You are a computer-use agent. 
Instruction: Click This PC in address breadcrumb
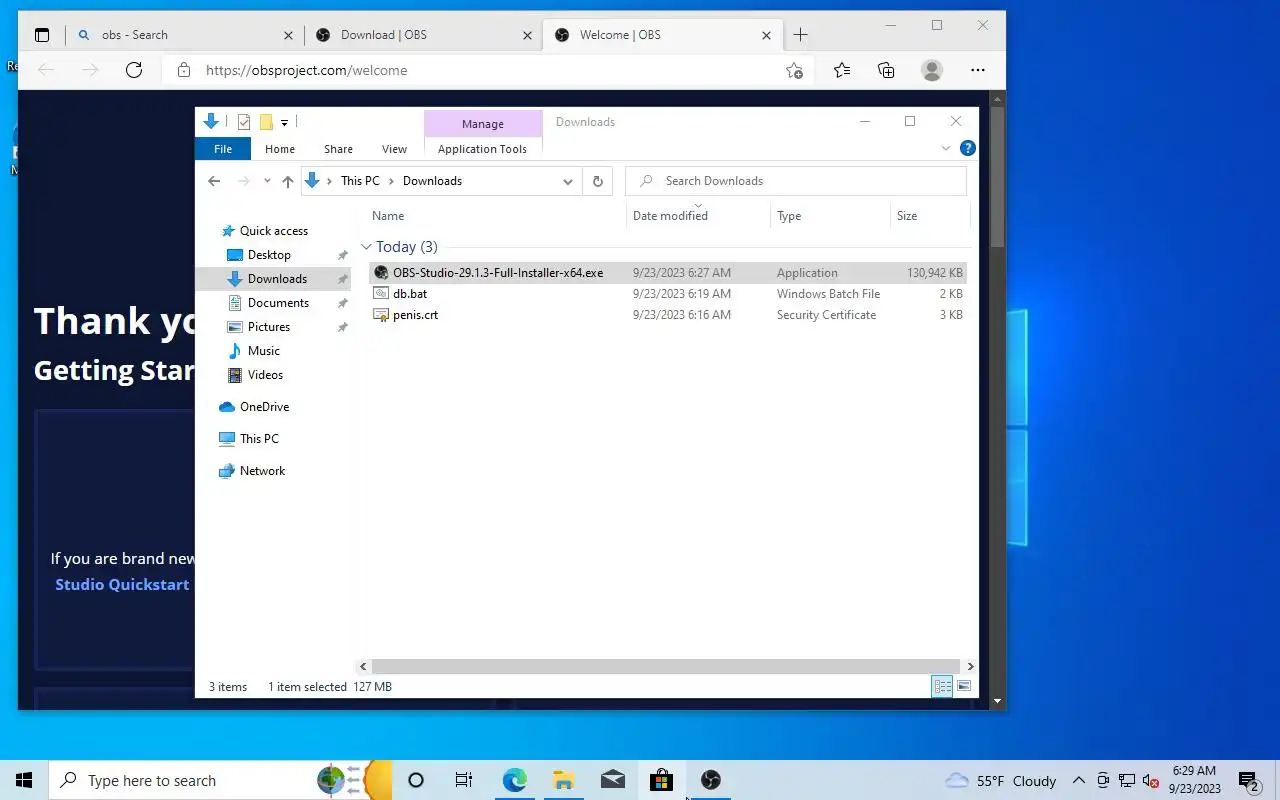360,181
